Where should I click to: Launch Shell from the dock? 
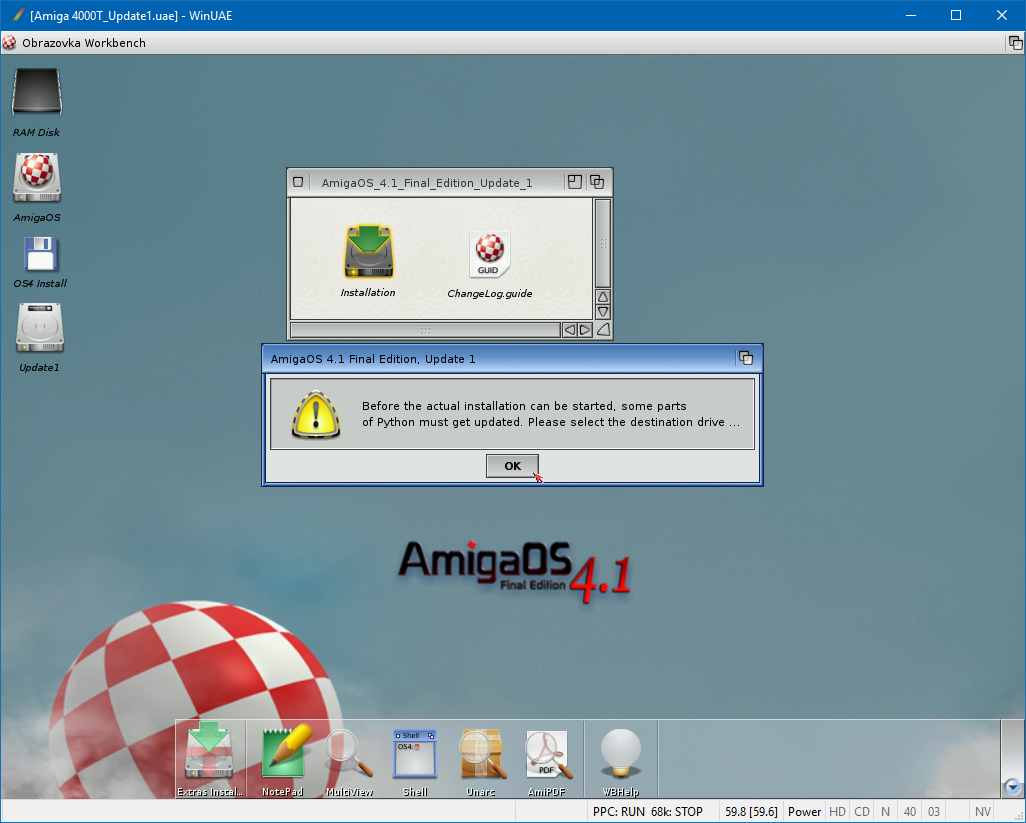coord(415,755)
